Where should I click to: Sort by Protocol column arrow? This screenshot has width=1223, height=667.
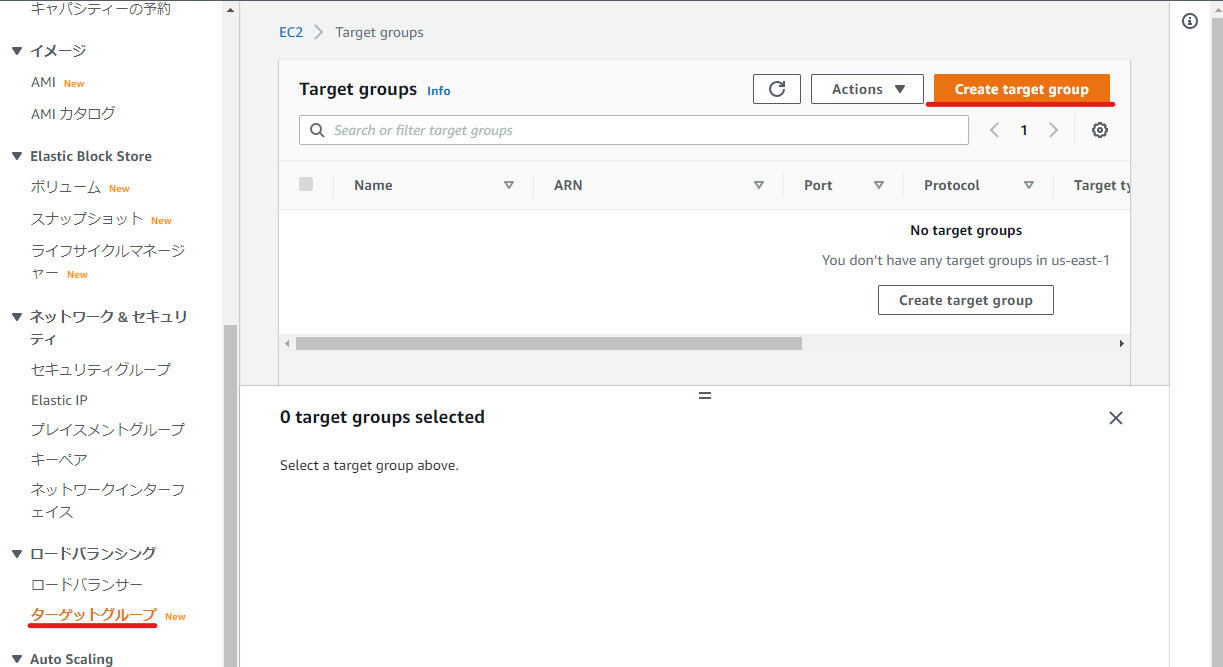(x=1029, y=185)
